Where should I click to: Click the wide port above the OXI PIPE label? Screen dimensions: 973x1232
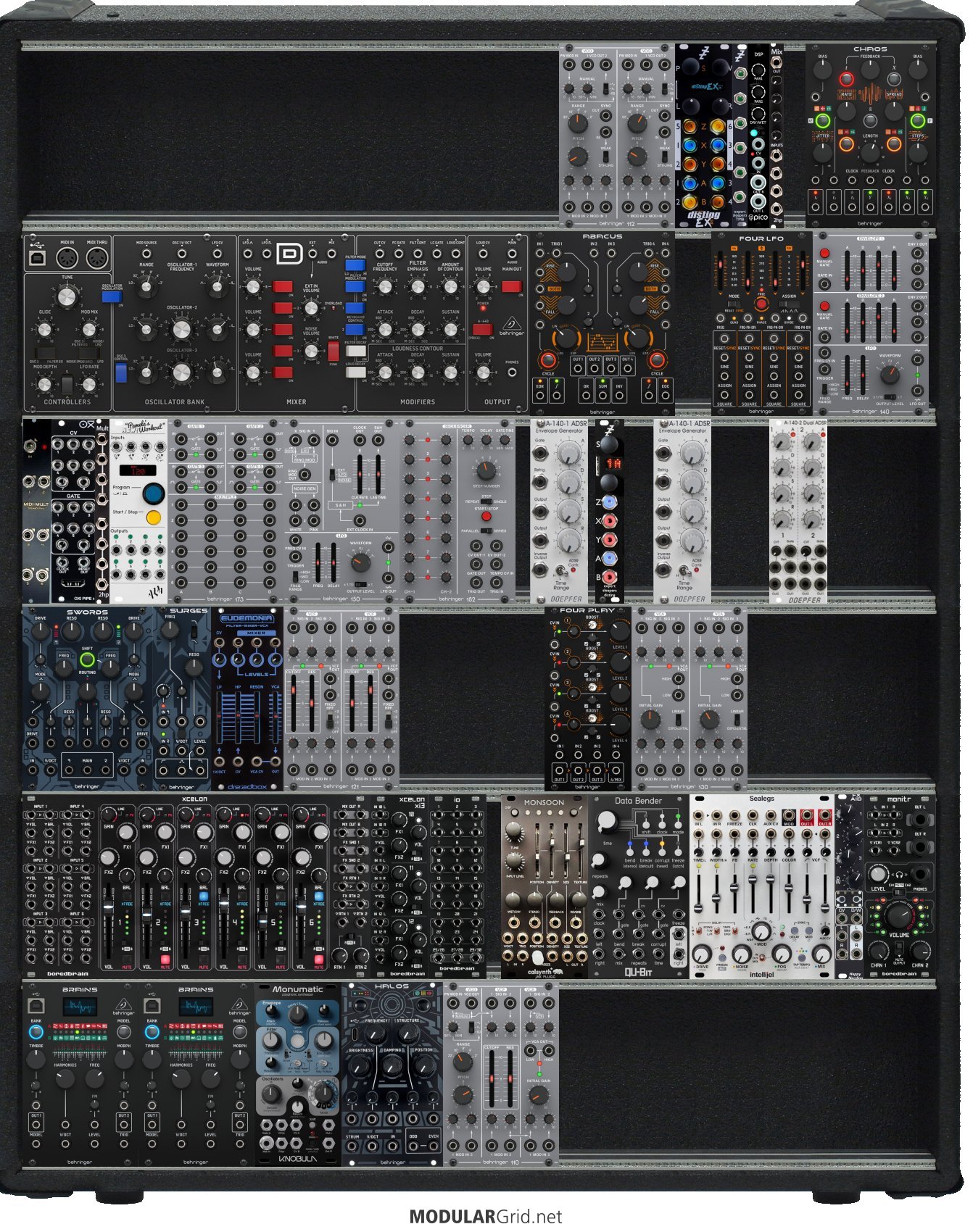click(x=73, y=583)
